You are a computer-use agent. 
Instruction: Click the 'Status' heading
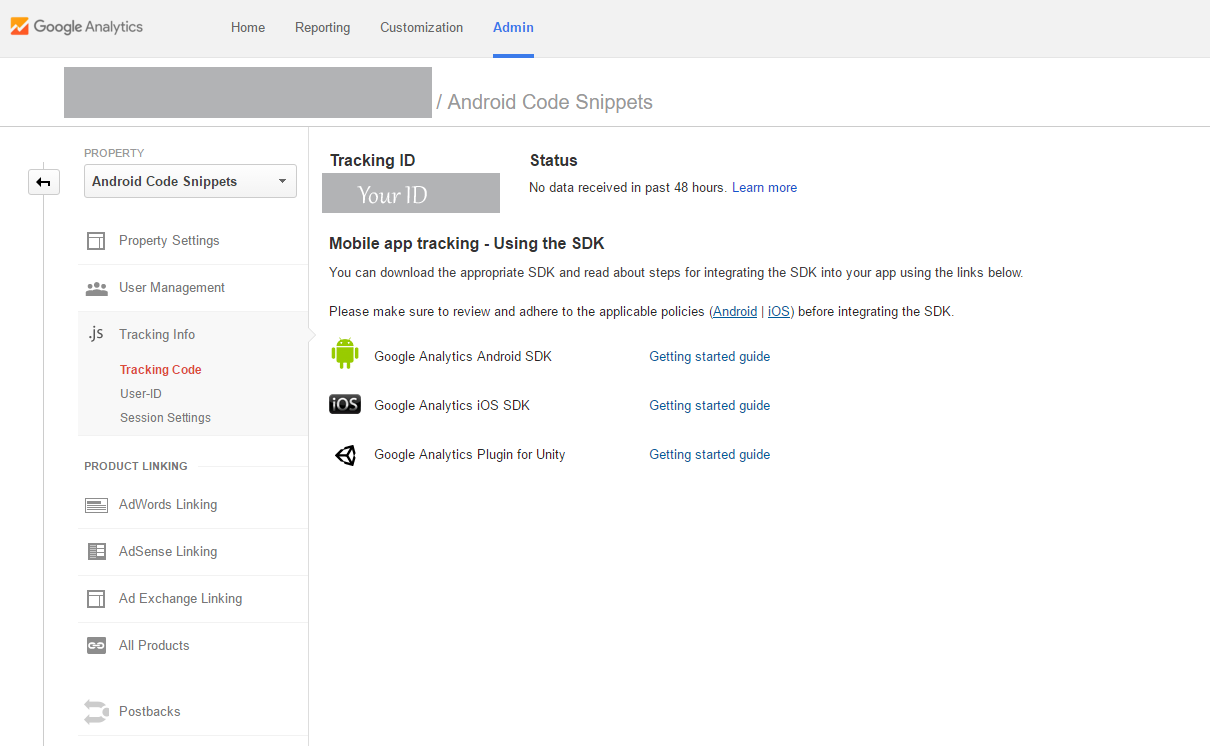[x=554, y=161]
